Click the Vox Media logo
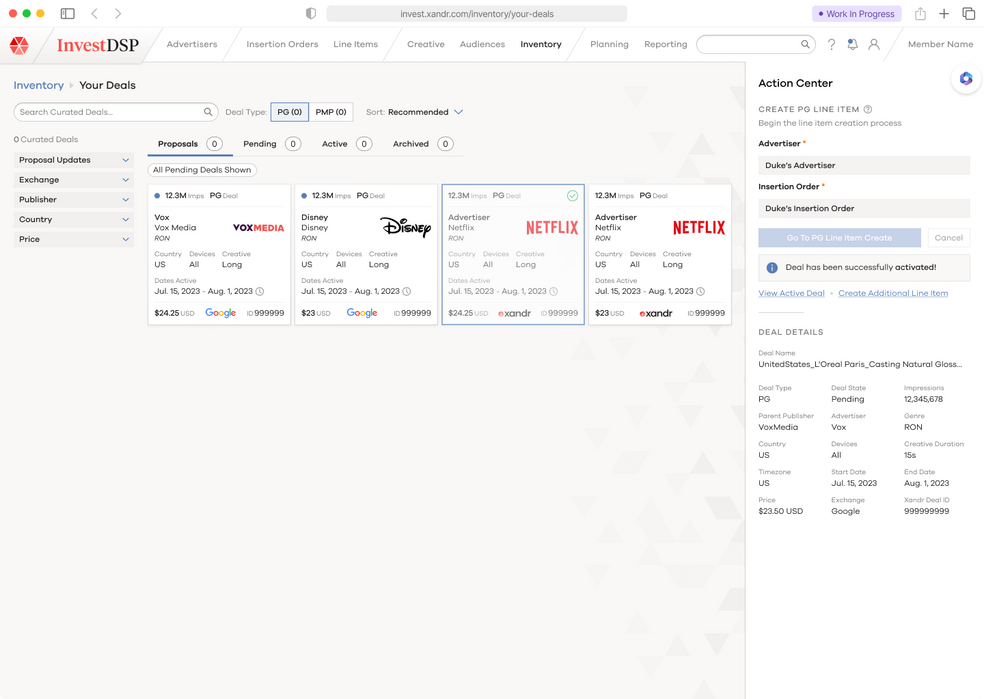Screen dimensions: 984x699 click(x=259, y=228)
